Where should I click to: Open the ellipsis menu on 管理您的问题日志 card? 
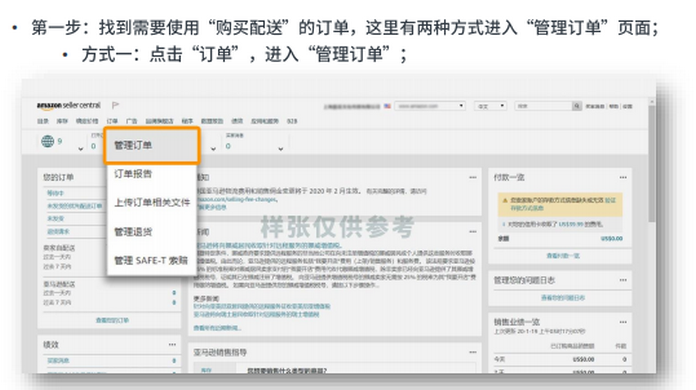pyautogui.click(x=623, y=280)
